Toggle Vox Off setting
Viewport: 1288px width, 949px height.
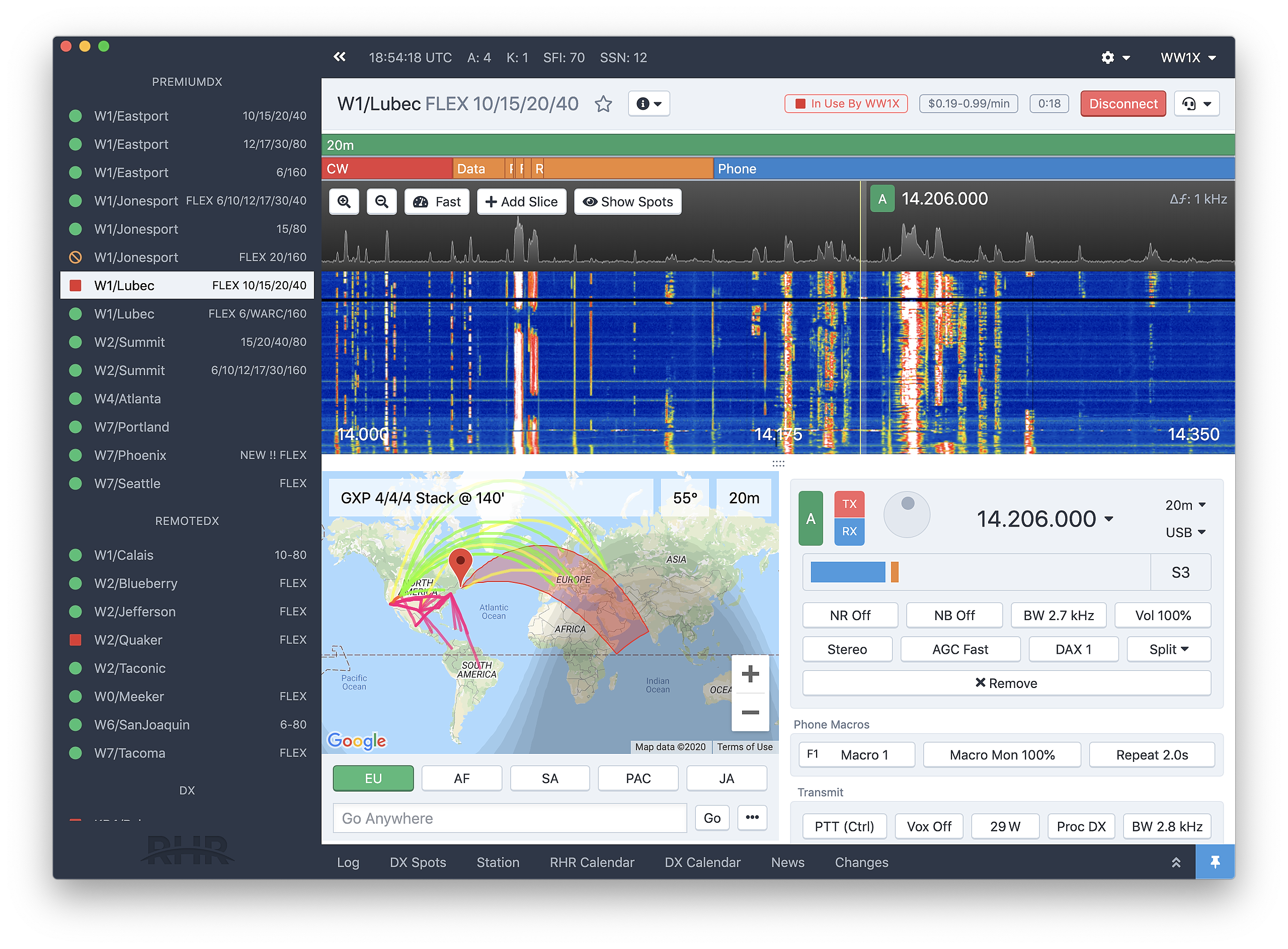[929, 826]
